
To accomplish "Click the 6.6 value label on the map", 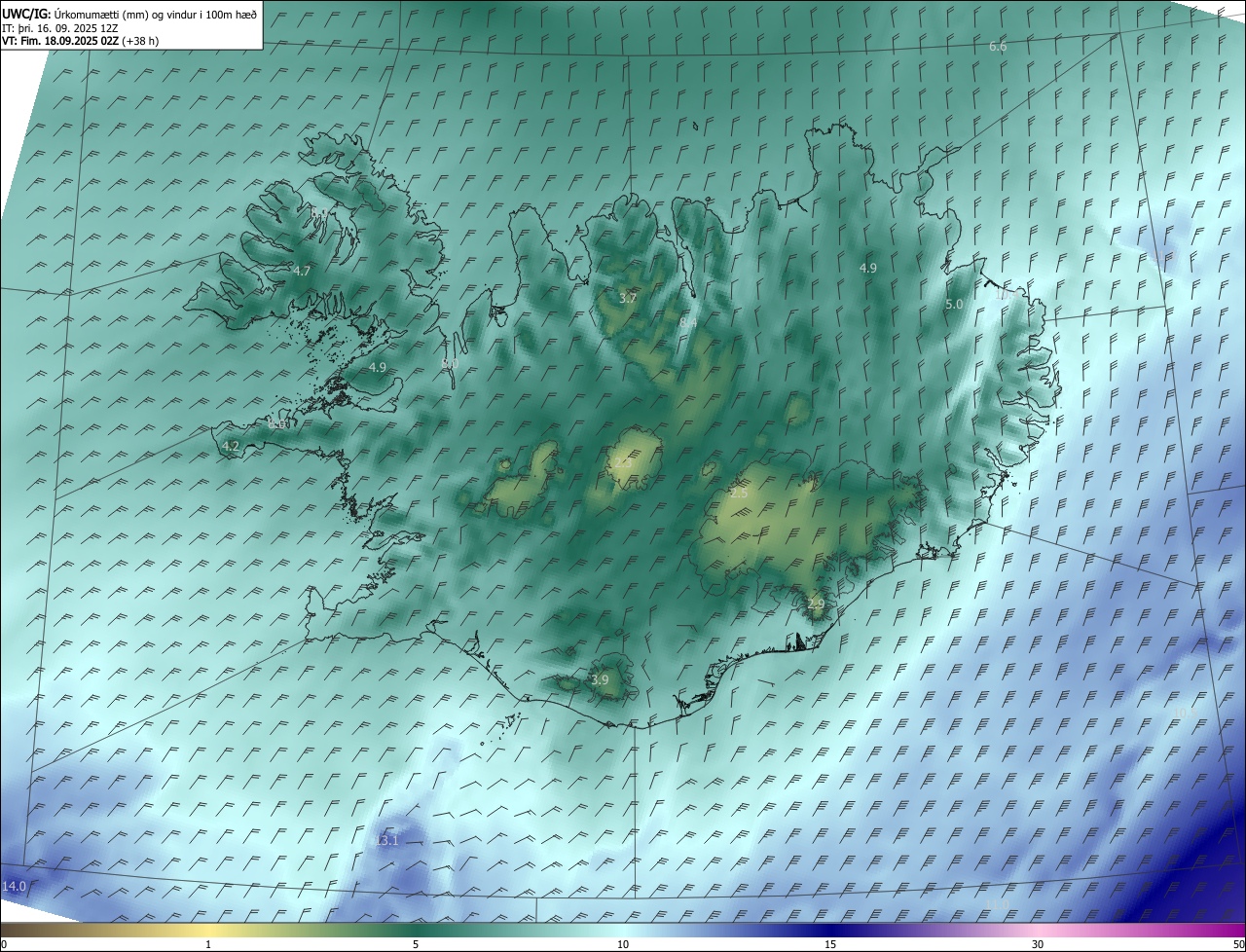I will [998, 47].
